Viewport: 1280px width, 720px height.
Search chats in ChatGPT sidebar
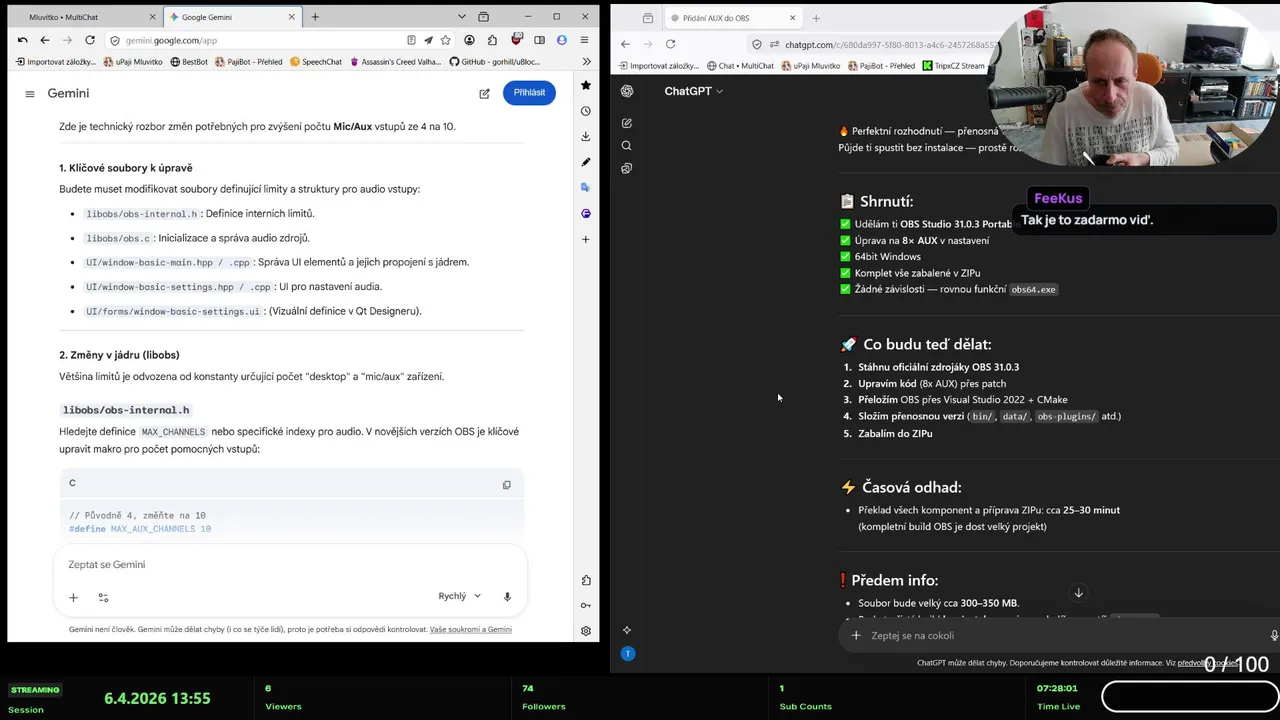(627, 146)
